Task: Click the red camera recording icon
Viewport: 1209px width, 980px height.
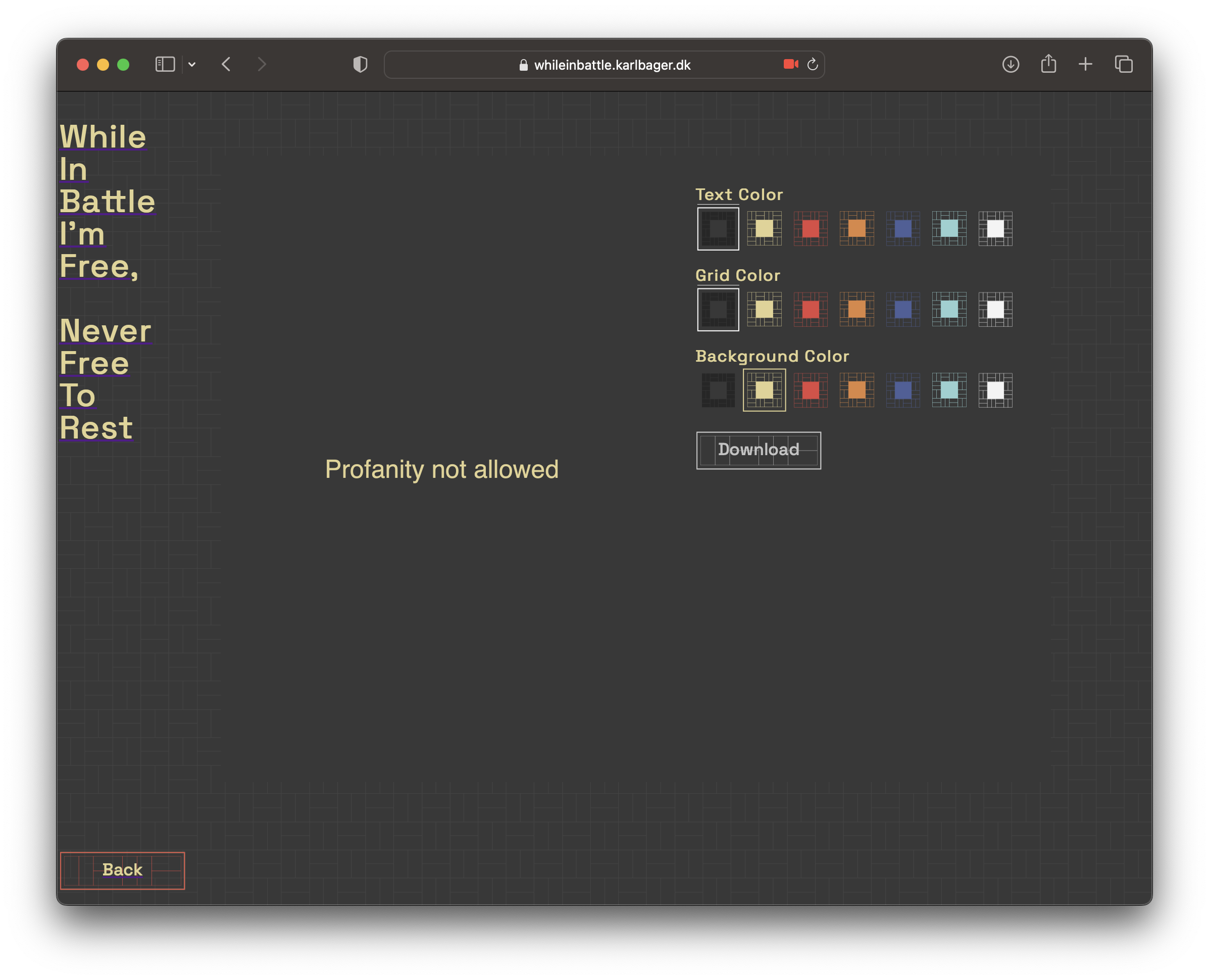Action: coord(790,64)
